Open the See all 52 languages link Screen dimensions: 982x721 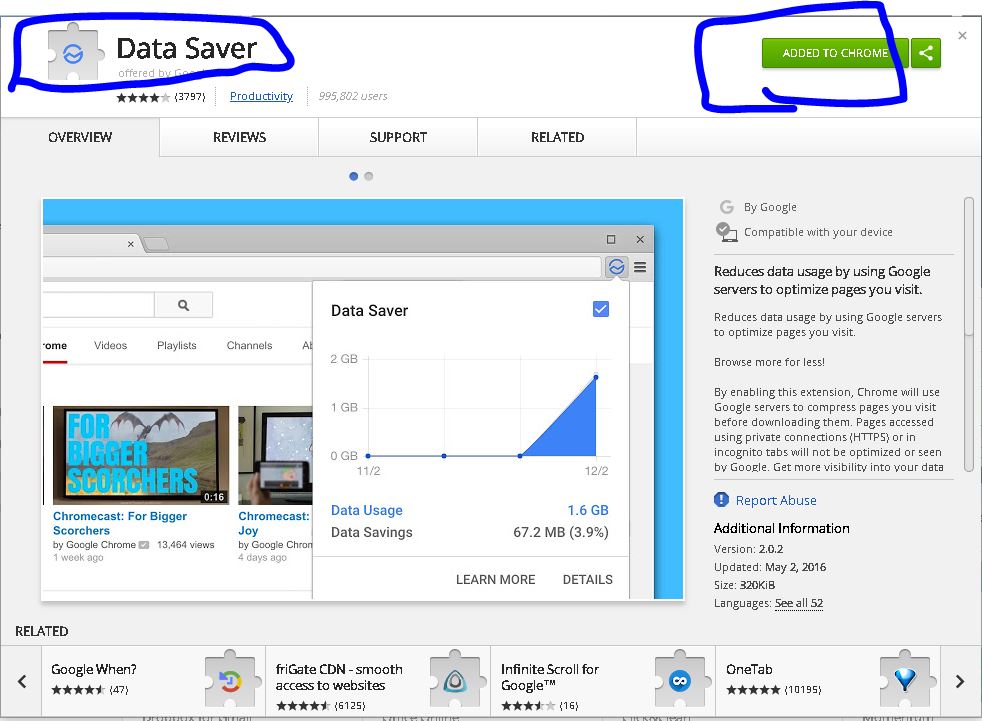tap(799, 603)
